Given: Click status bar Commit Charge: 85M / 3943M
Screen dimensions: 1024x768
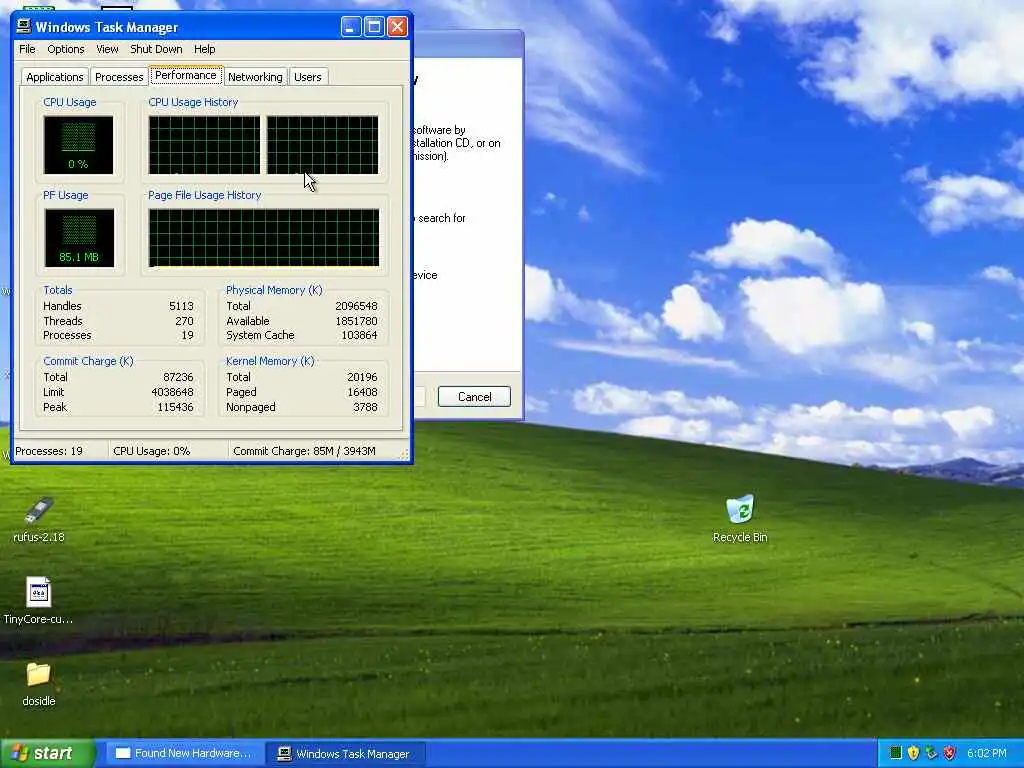Looking at the screenshot, I should click(304, 451).
